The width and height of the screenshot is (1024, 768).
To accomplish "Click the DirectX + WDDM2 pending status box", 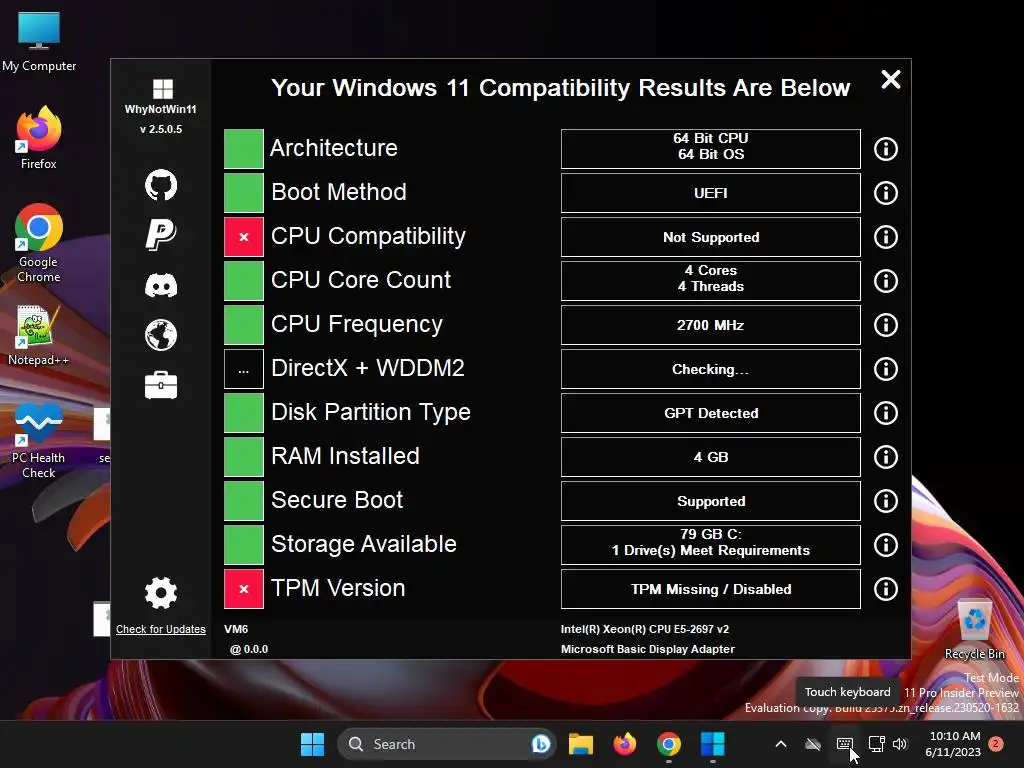I will pyautogui.click(x=244, y=369).
